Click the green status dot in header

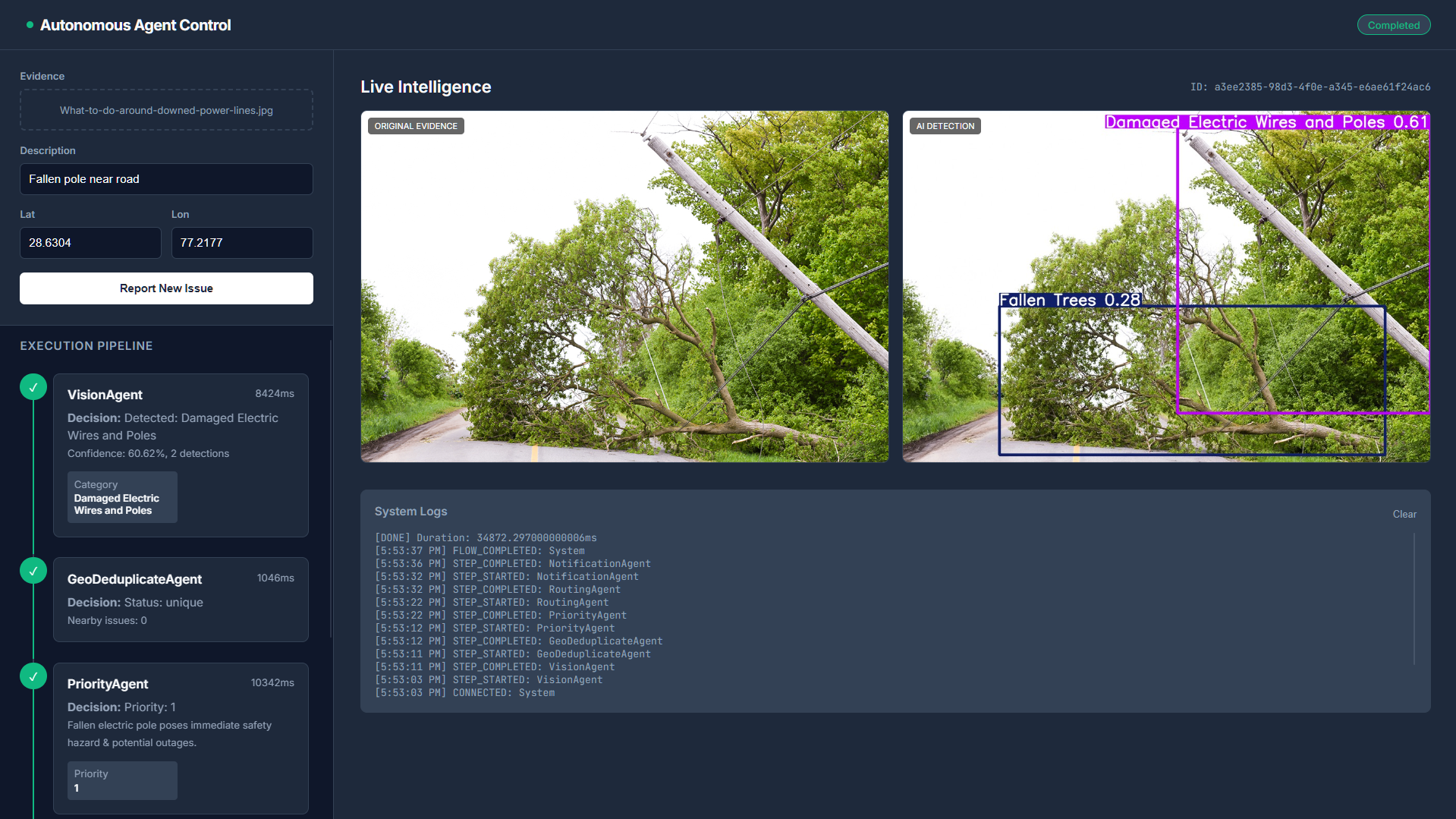[28, 24]
